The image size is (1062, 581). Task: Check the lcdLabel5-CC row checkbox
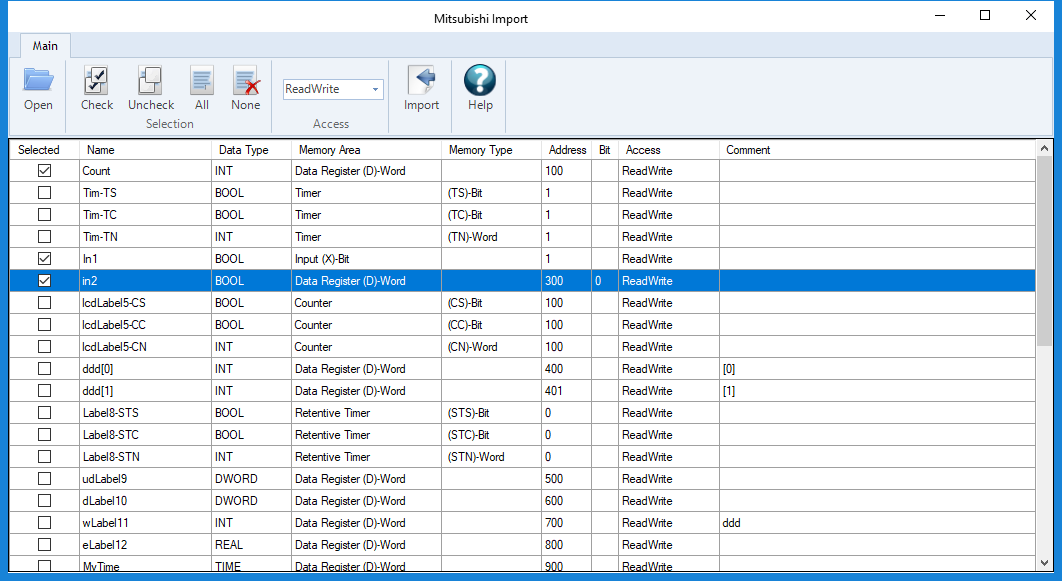[44, 324]
